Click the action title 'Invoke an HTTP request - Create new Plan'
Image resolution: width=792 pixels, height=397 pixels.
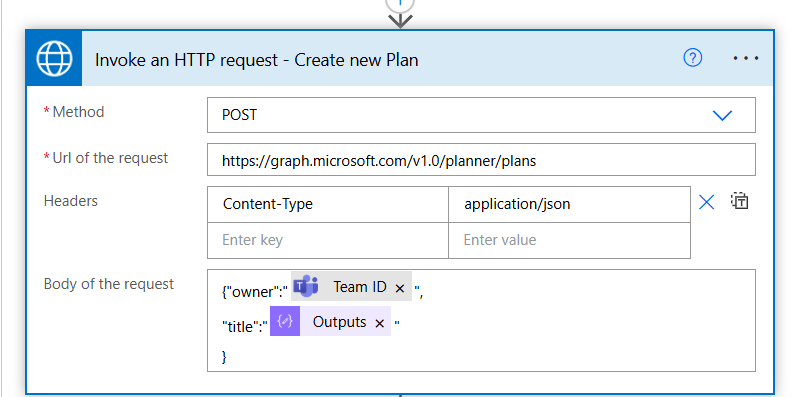[x=257, y=60]
